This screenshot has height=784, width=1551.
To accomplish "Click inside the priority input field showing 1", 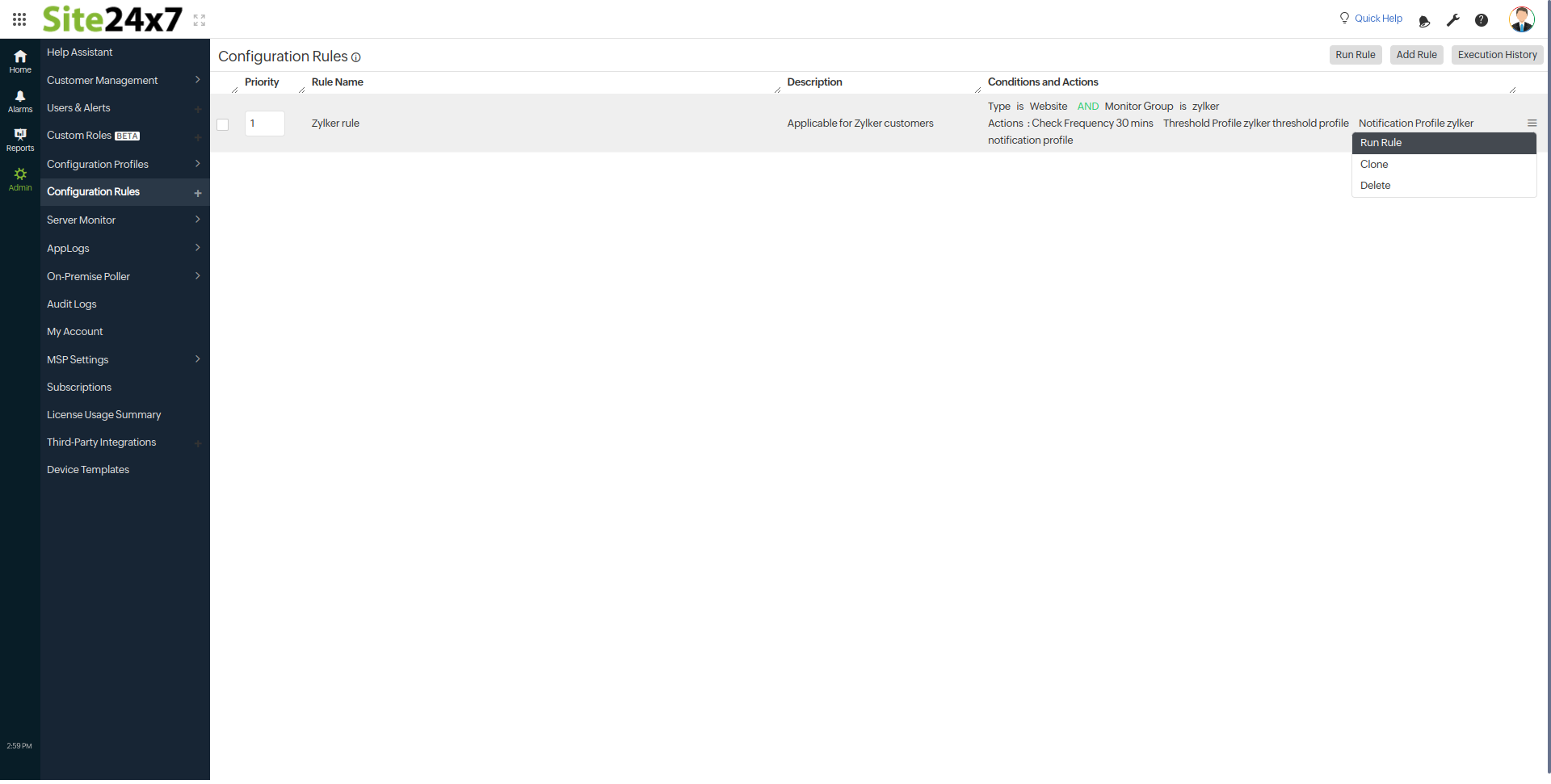I will click(x=264, y=123).
